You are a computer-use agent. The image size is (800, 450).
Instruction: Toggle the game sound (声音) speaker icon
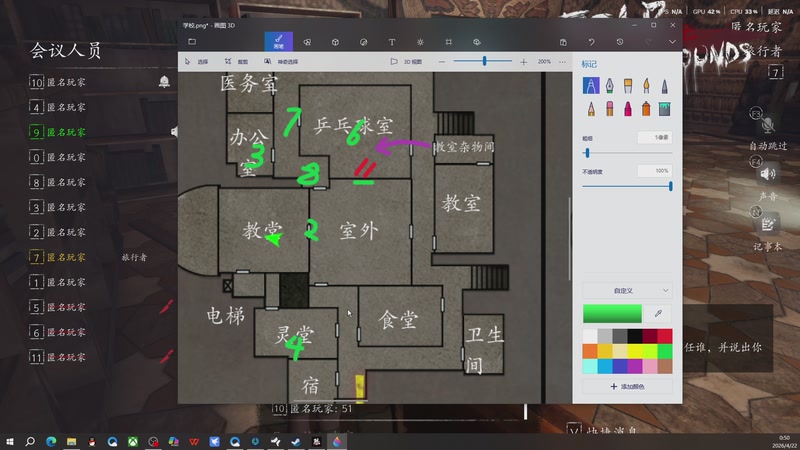767,174
